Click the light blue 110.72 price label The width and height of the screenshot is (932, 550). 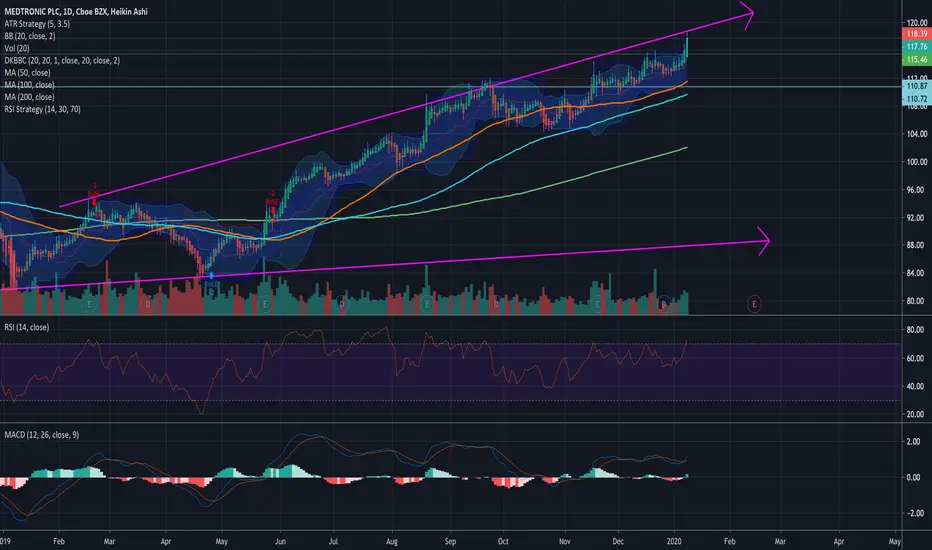(916, 99)
